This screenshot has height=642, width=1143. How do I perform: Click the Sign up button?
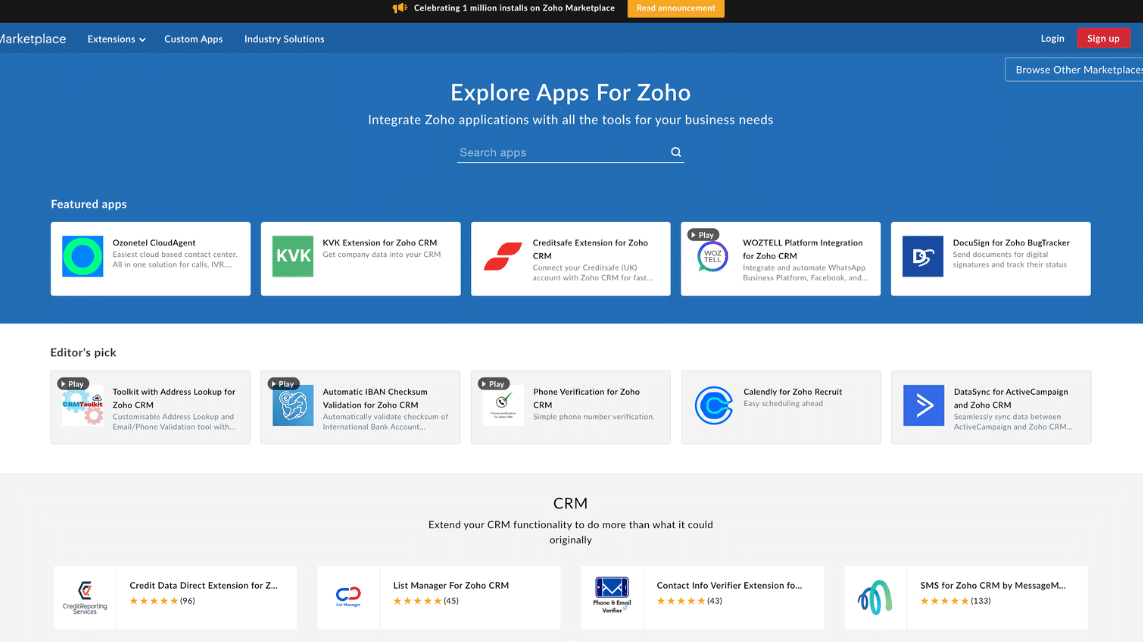tap(1103, 37)
